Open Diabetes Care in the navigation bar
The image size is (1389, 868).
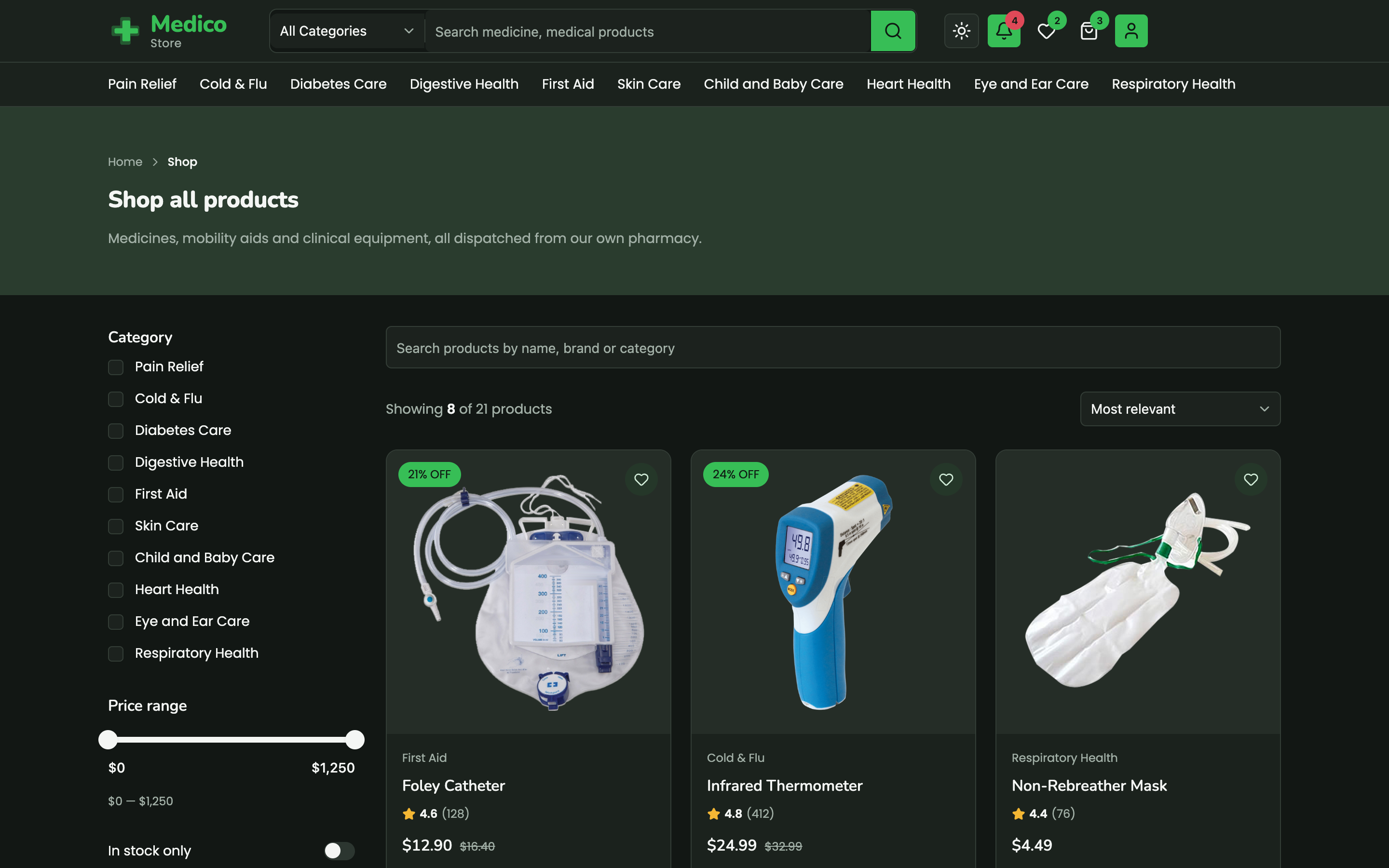click(x=338, y=84)
